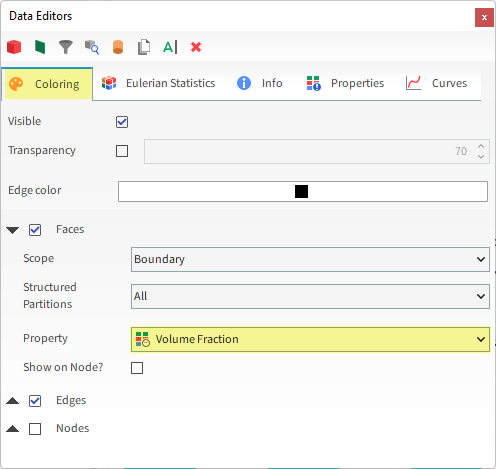
Task: Click the green A rename icon
Action: 170,47
